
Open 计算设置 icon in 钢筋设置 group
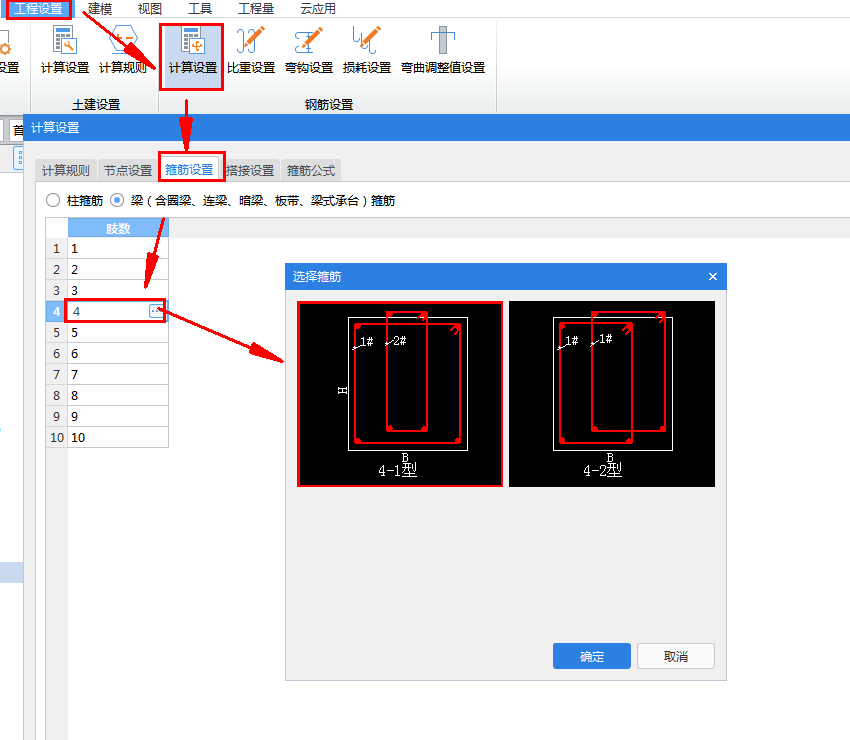[192, 56]
